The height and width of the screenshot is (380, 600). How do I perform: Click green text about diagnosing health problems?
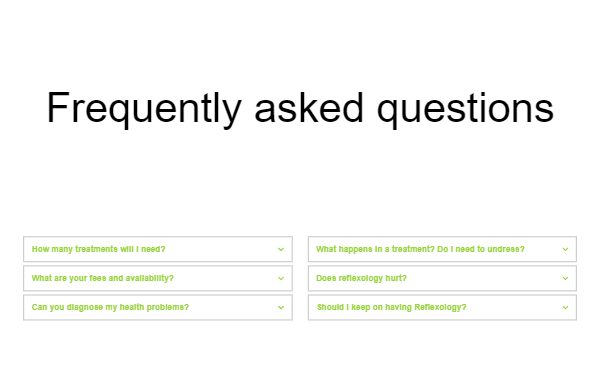(x=110, y=307)
